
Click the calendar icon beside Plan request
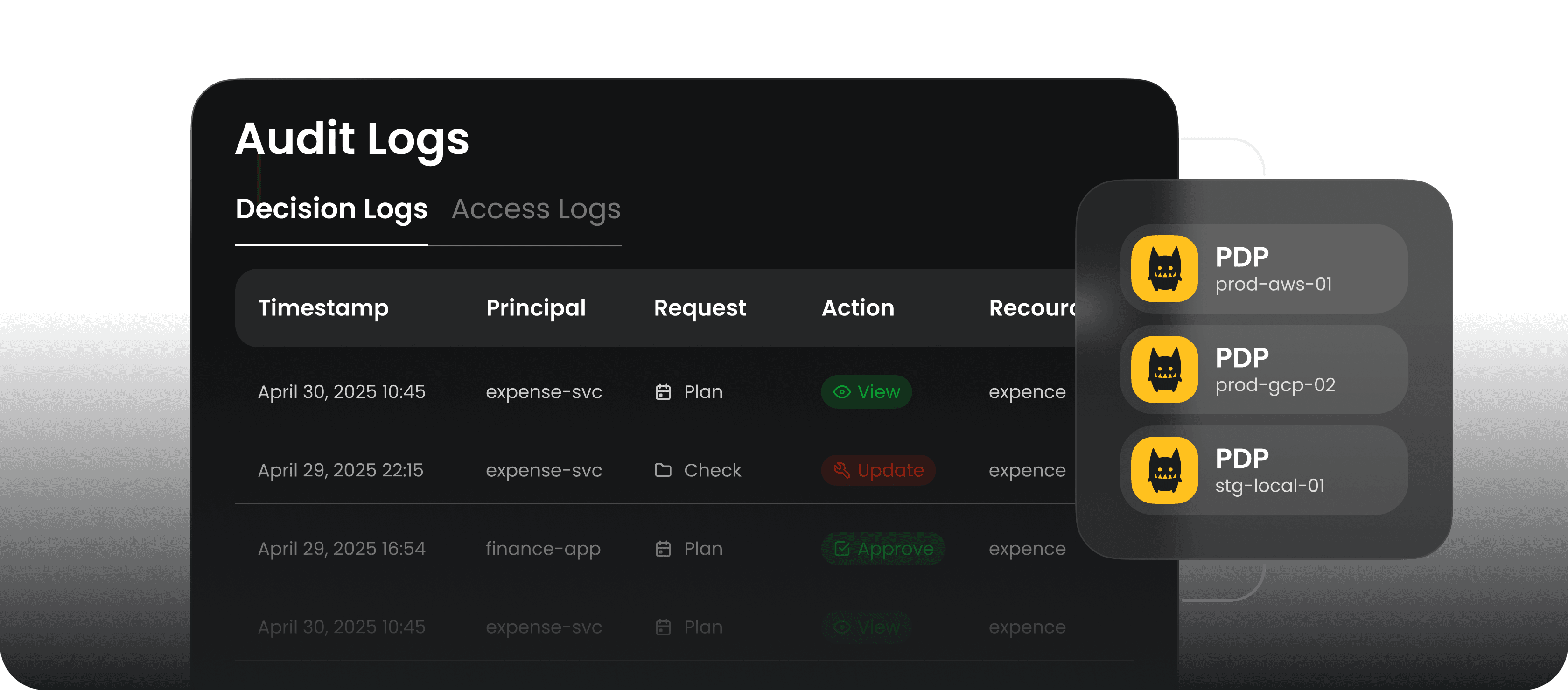point(664,392)
